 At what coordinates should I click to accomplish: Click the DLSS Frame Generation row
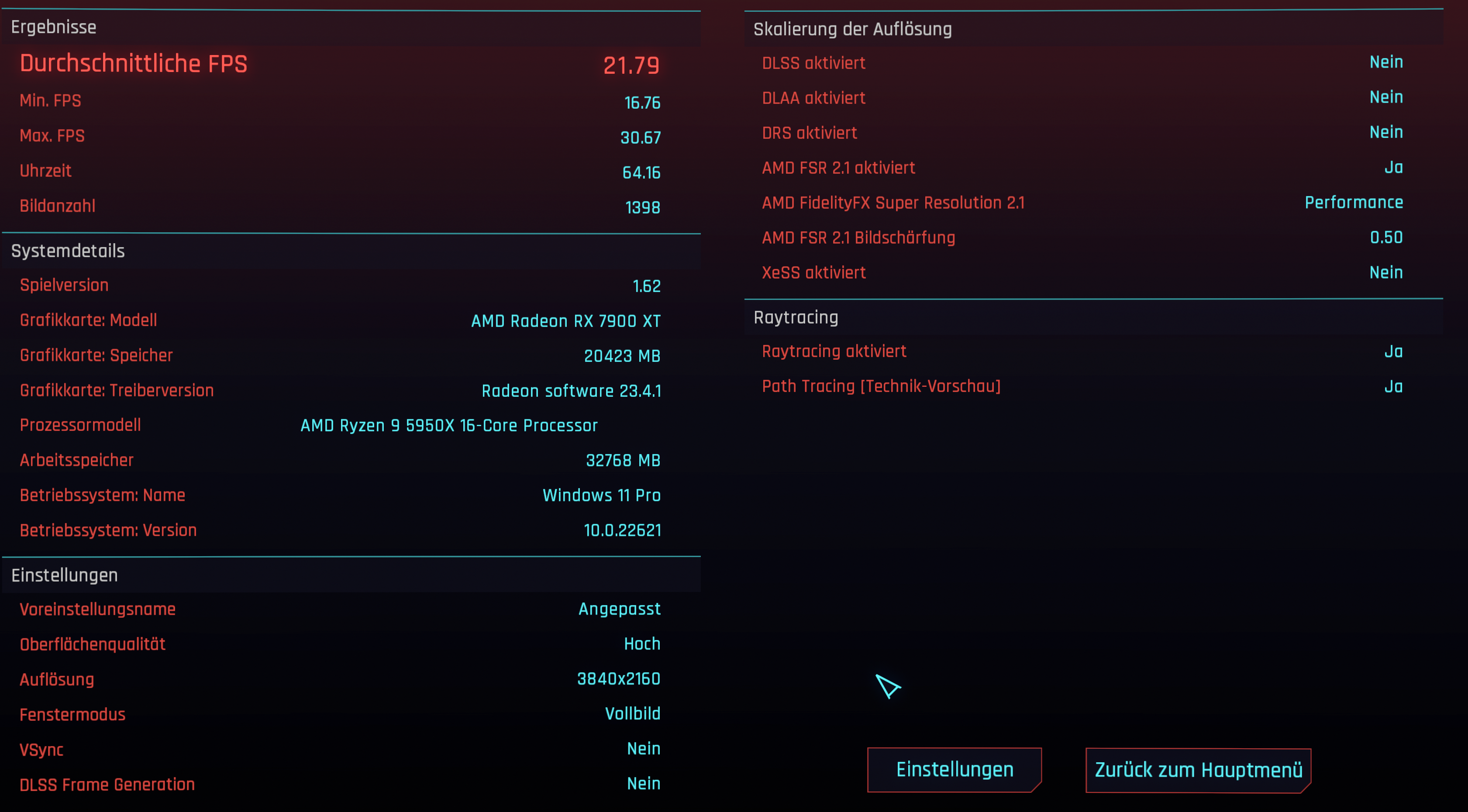coord(340,784)
